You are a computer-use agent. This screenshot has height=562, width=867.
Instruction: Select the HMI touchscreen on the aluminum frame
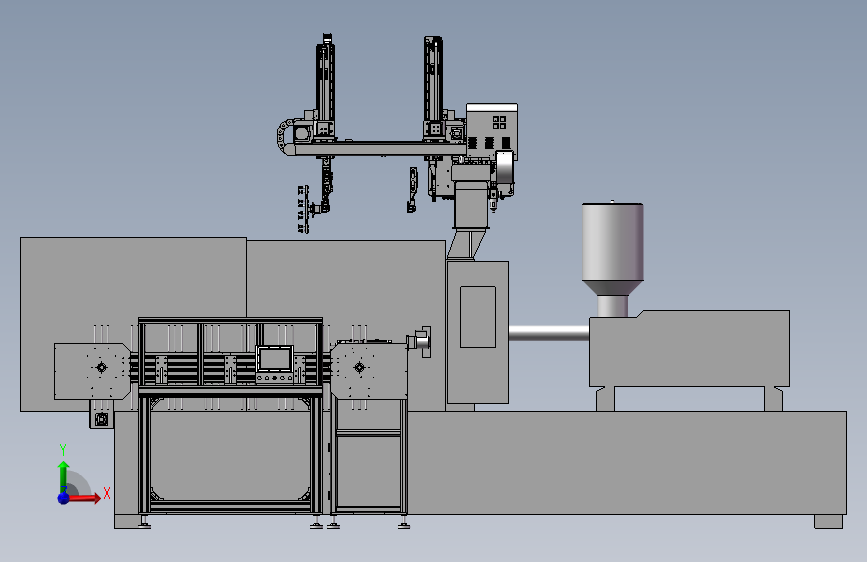[274, 359]
